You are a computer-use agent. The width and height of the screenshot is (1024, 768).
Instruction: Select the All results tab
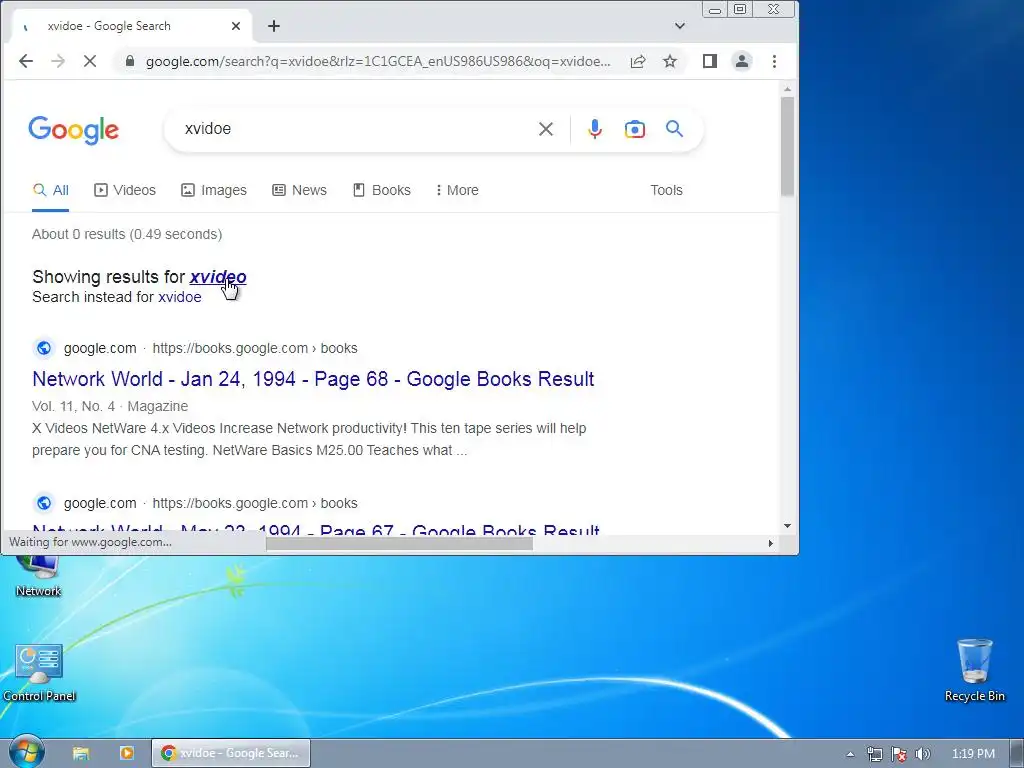pyautogui.click(x=51, y=190)
